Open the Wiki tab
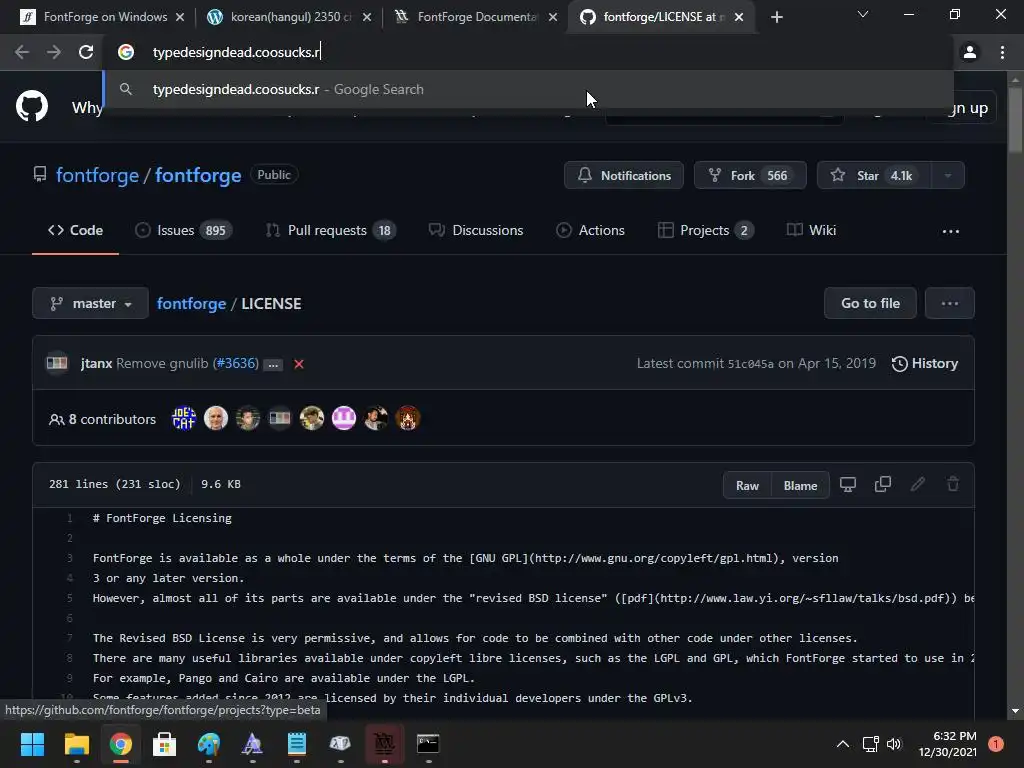Viewport: 1024px width, 768px height. point(812,231)
